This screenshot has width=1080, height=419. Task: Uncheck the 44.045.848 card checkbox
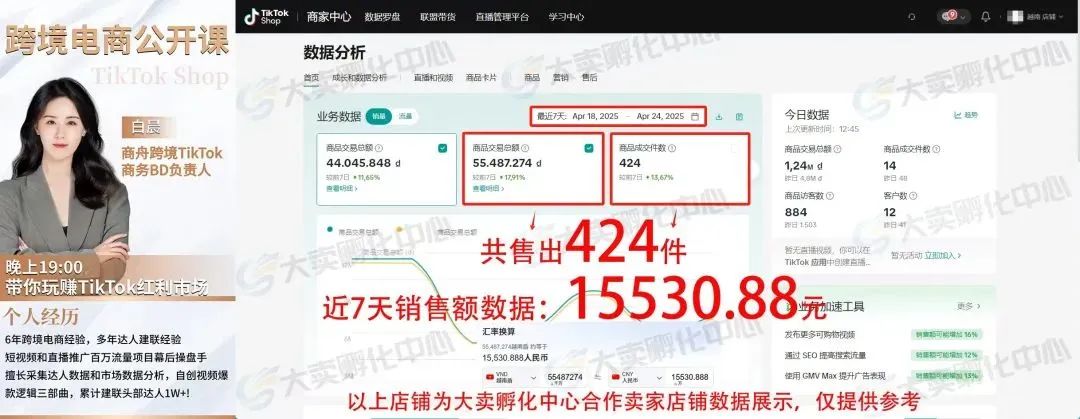pos(442,148)
